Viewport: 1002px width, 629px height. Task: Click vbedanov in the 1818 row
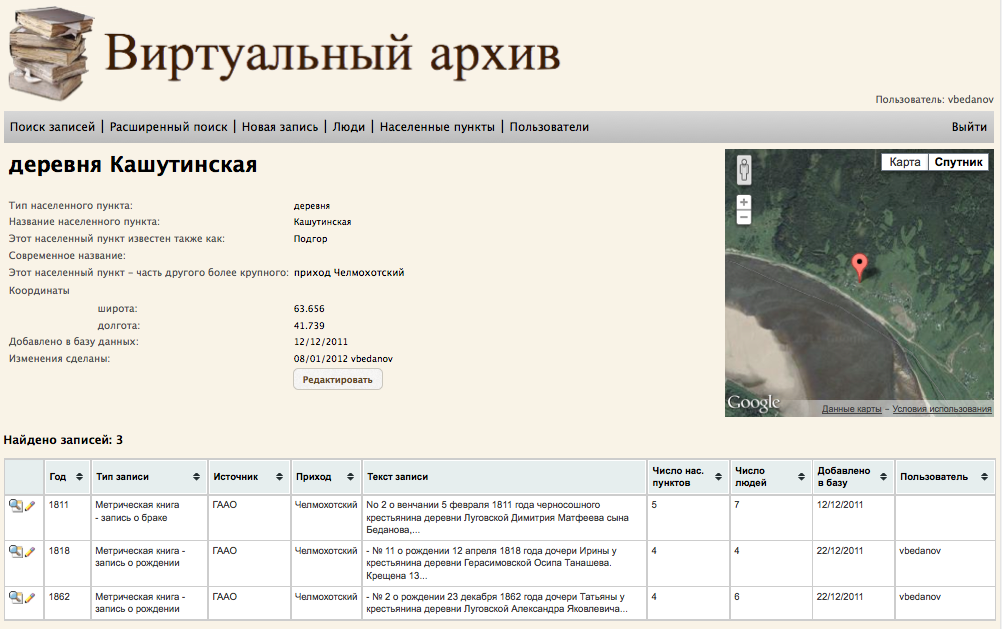[920, 551]
